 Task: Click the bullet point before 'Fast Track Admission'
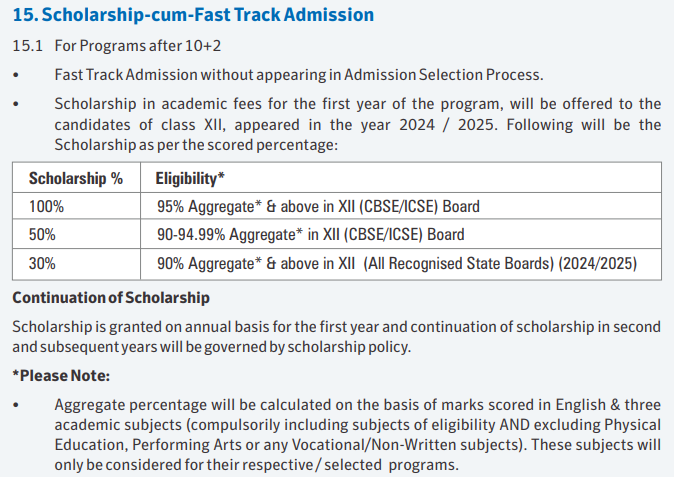[x=17, y=76]
